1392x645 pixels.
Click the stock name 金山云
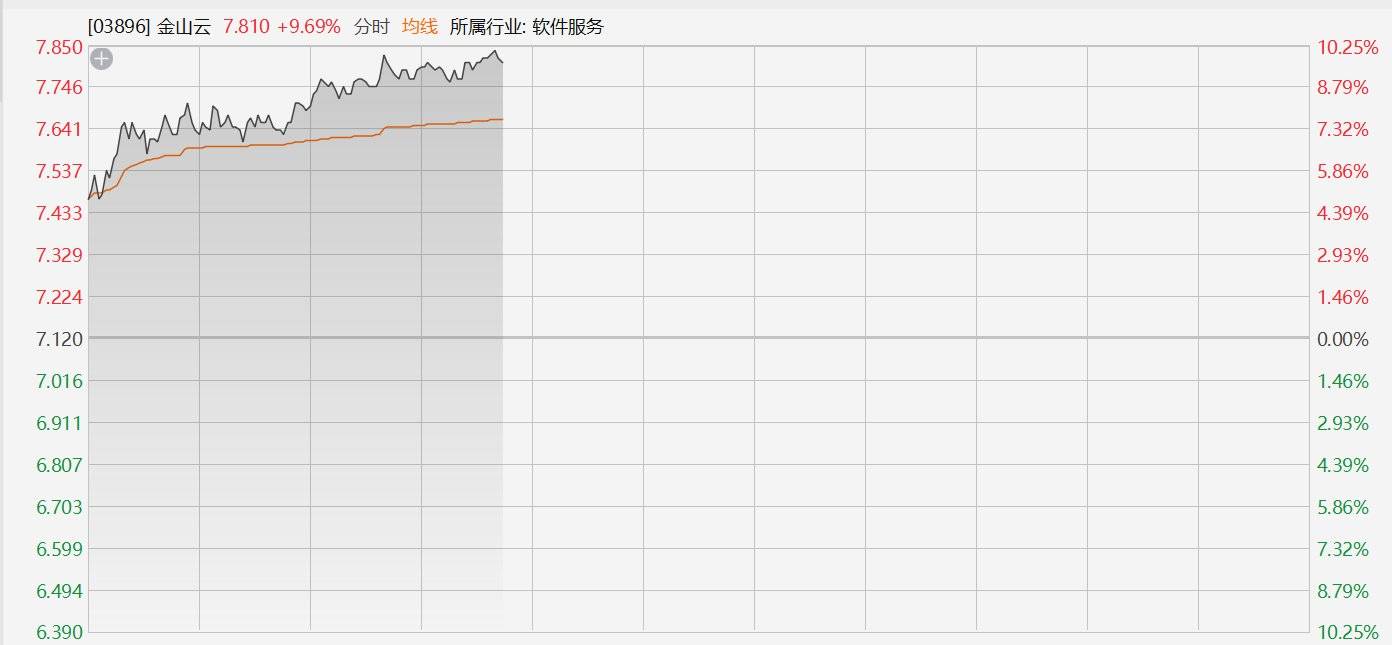[x=184, y=27]
